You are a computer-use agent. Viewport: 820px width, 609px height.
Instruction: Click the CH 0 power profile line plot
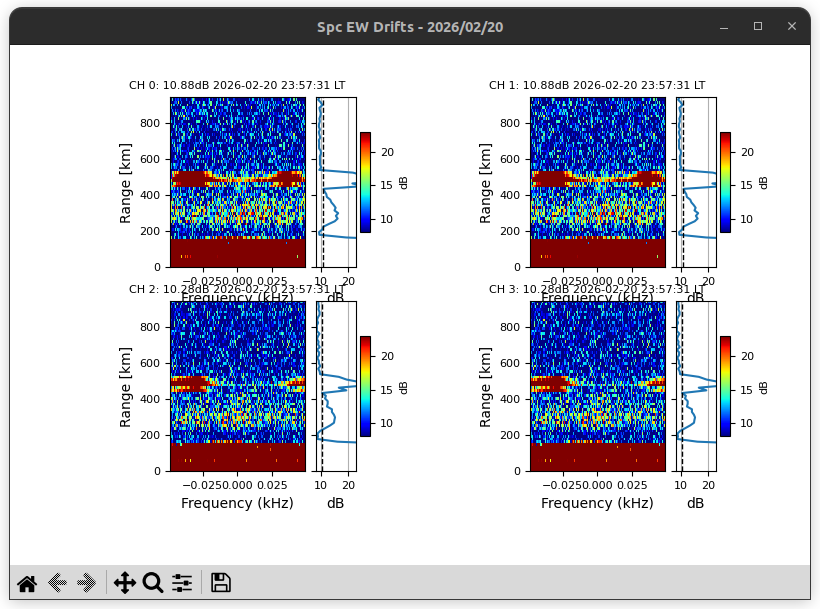click(335, 182)
